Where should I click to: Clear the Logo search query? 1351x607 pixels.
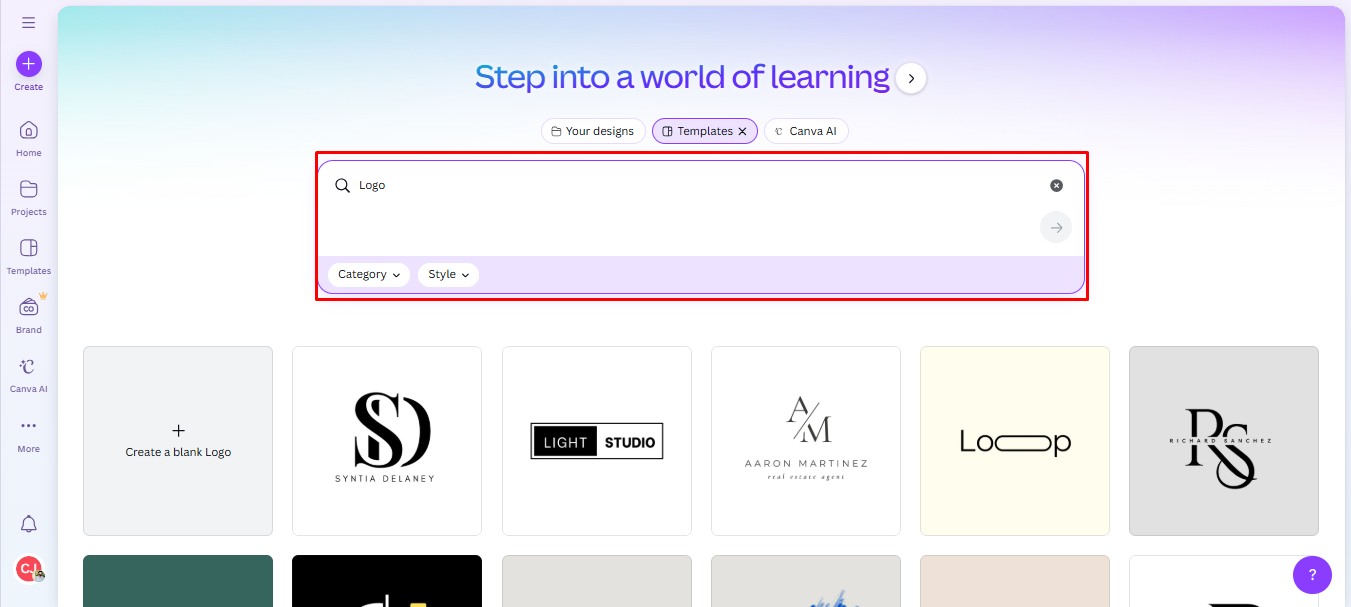[1056, 185]
